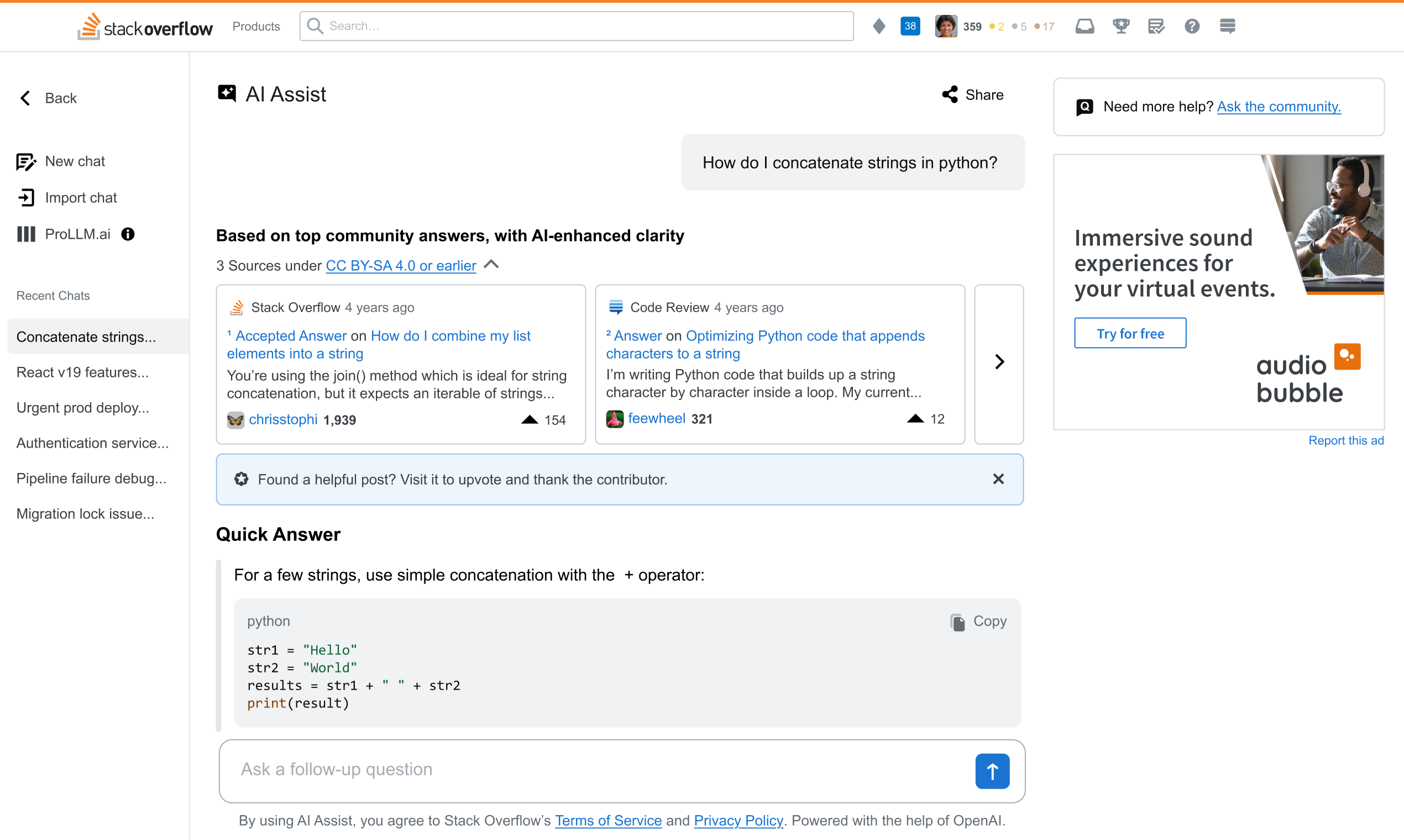
Task: Select the React v19 features chat
Action: (x=83, y=372)
